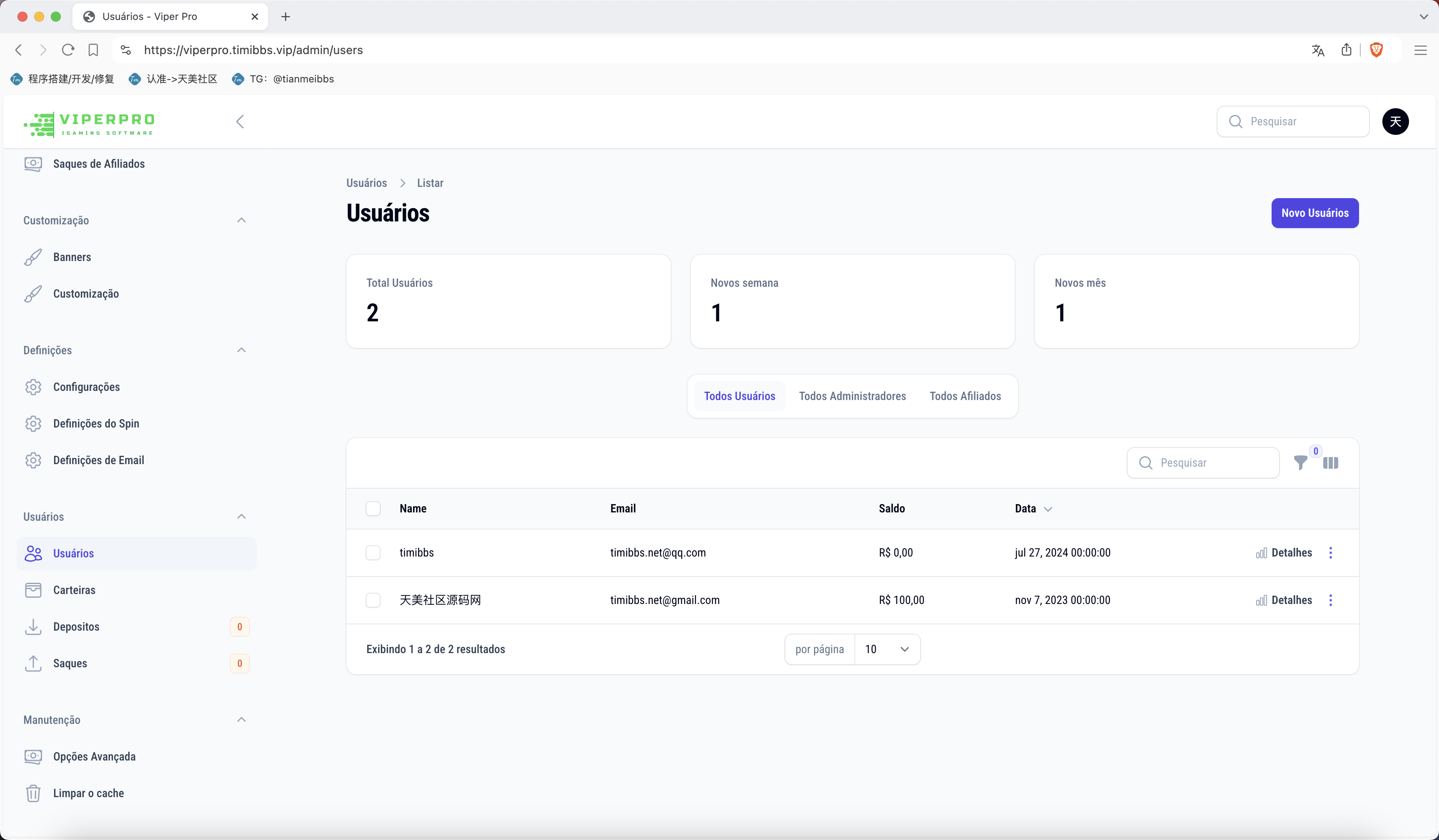Click Novo Usuários button

[1315, 213]
